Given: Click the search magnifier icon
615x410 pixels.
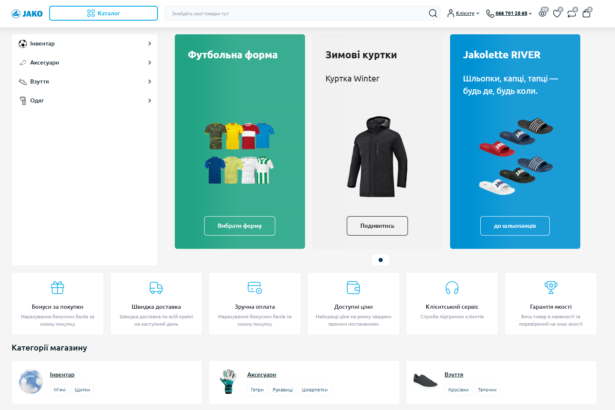Looking at the screenshot, I should tap(433, 13).
